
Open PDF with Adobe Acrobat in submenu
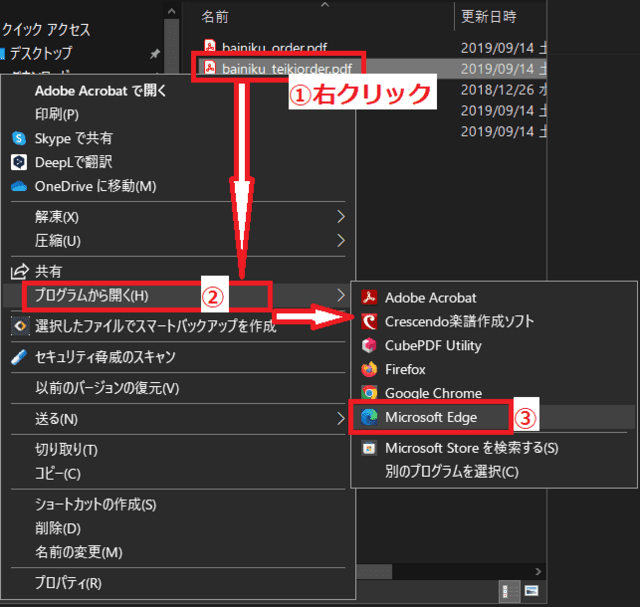430,297
